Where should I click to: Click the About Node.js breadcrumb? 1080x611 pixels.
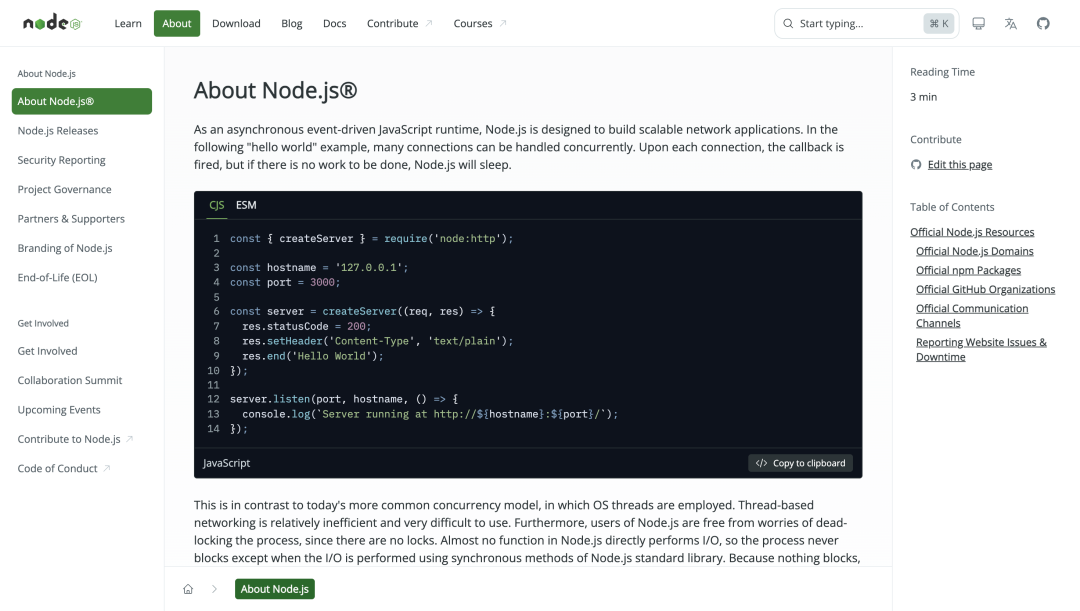click(x=275, y=589)
